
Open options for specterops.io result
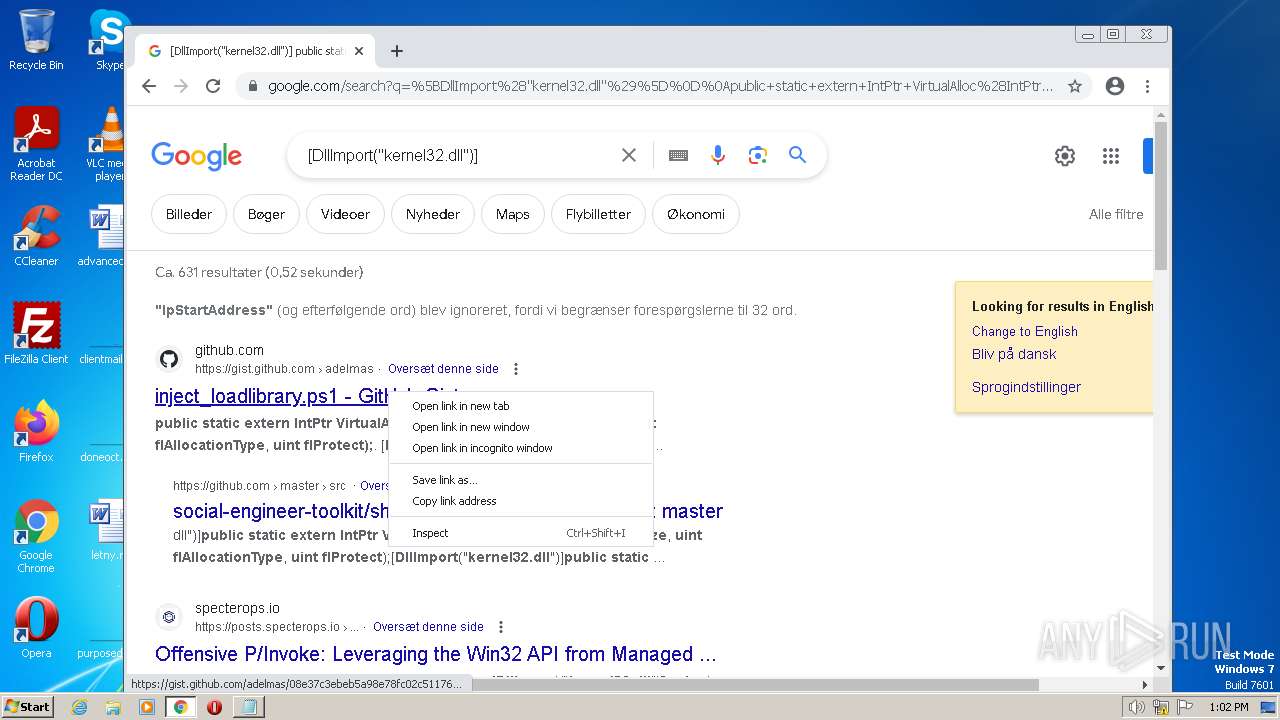click(501, 627)
